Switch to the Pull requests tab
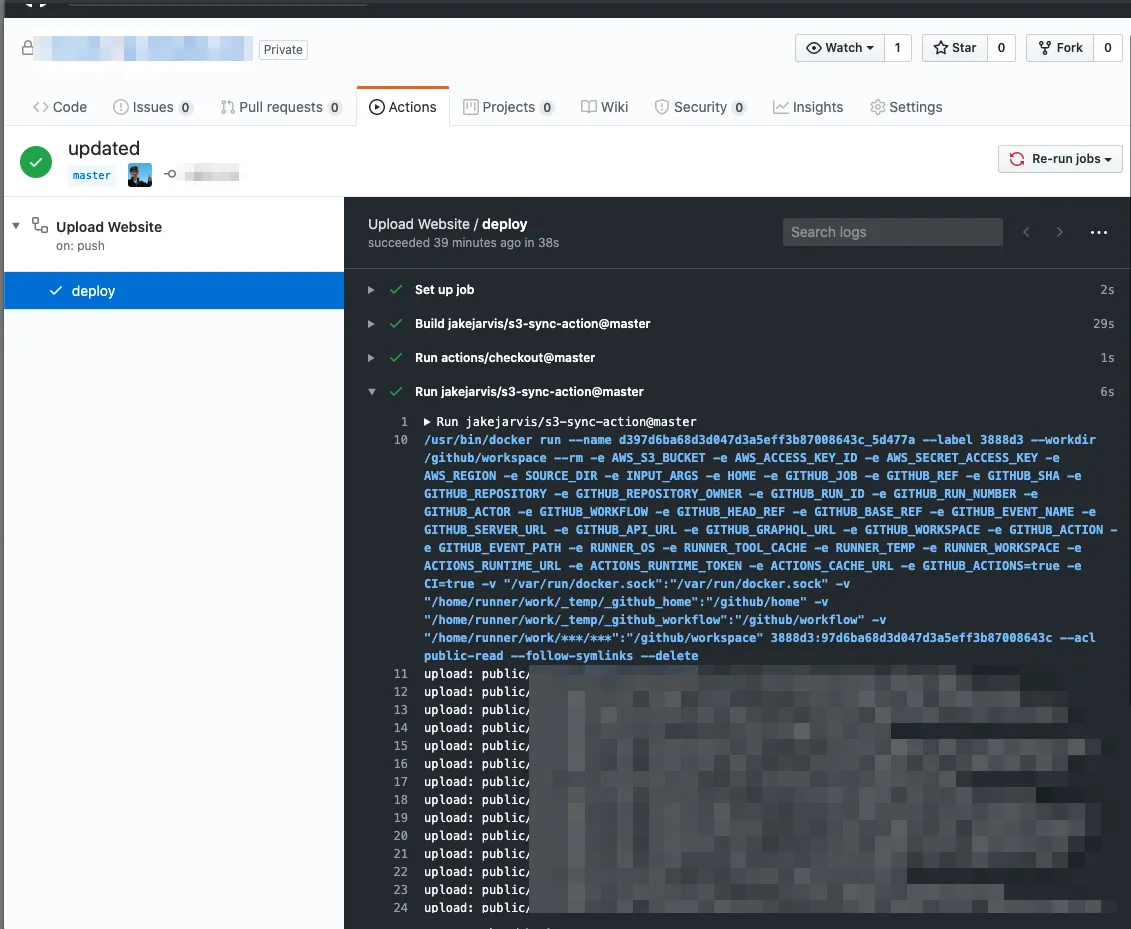 (280, 107)
